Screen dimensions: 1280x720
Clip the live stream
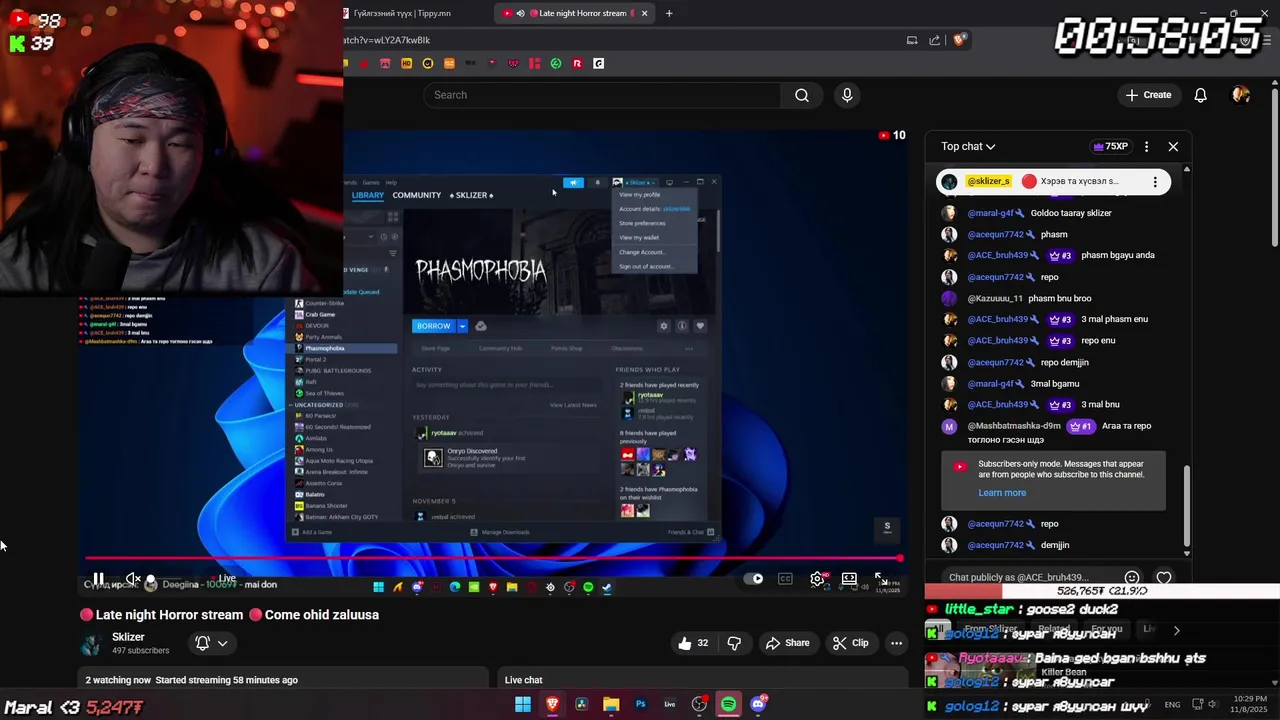coord(850,643)
